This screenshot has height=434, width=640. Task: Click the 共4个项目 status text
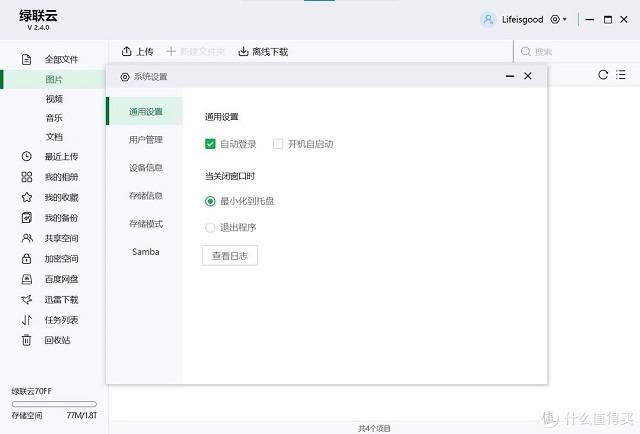[374, 428]
